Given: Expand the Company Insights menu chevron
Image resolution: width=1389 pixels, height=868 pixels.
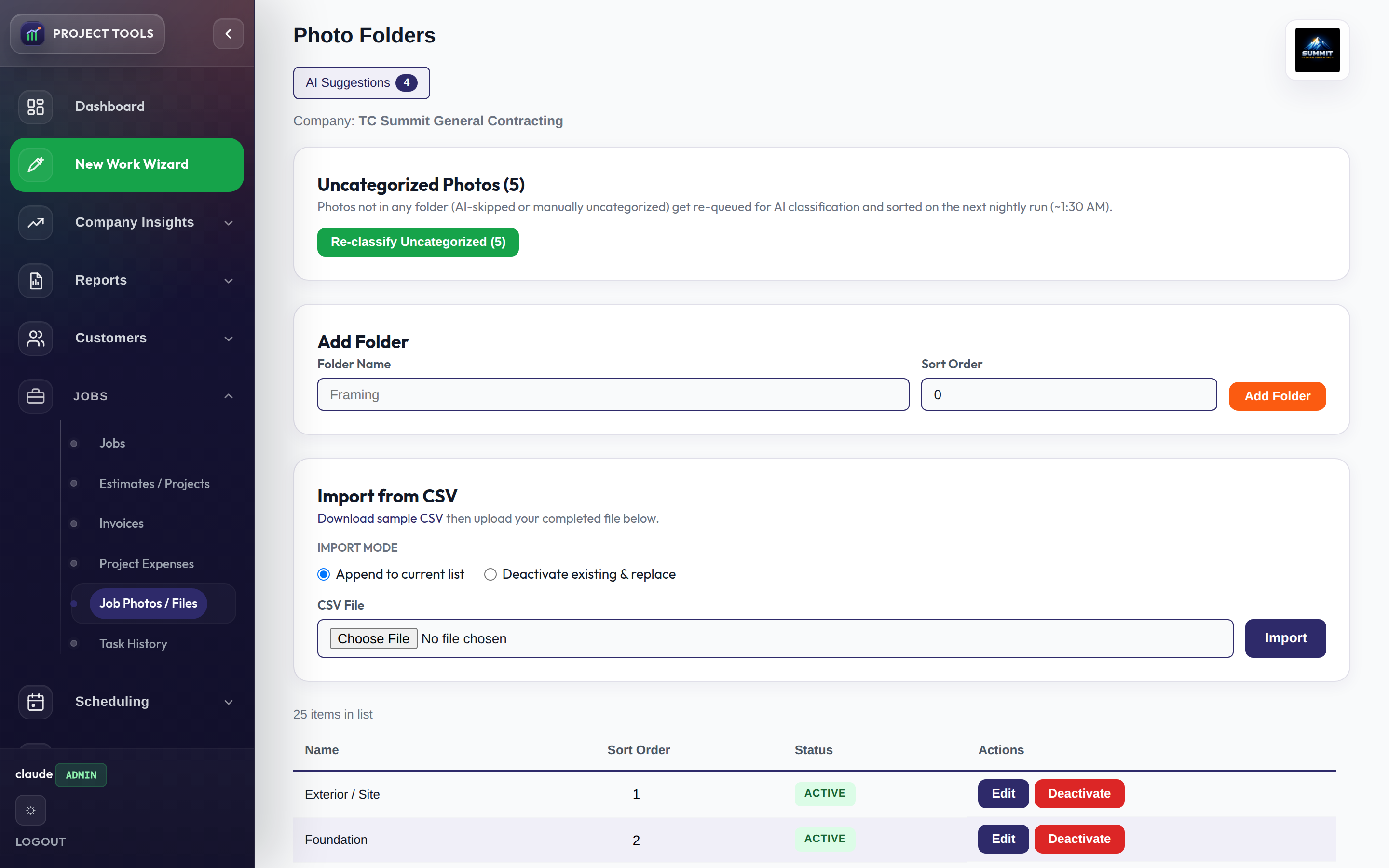Looking at the screenshot, I should pos(229,223).
